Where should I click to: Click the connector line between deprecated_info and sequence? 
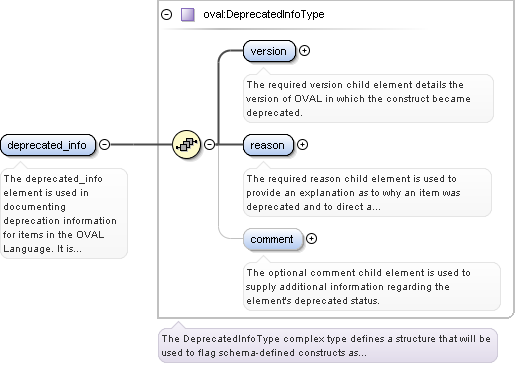coord(141,144)
